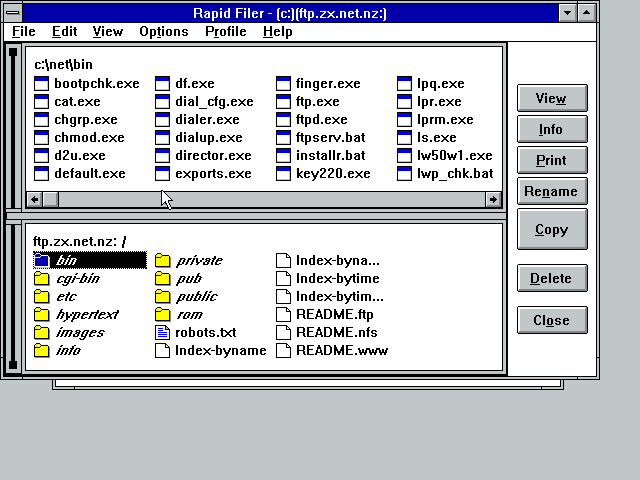Click the Print button
Viewport: 640px width, 480px height.
(x=552, y=160)
